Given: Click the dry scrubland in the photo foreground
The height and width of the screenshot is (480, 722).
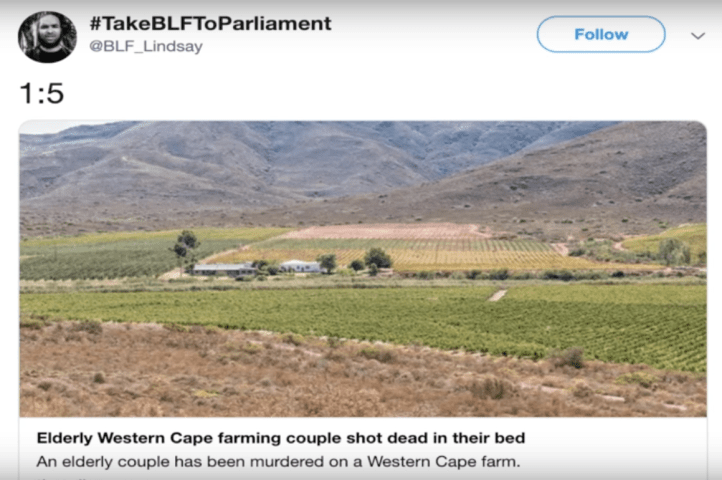Looking at the screenshot, I should point(276,378).
